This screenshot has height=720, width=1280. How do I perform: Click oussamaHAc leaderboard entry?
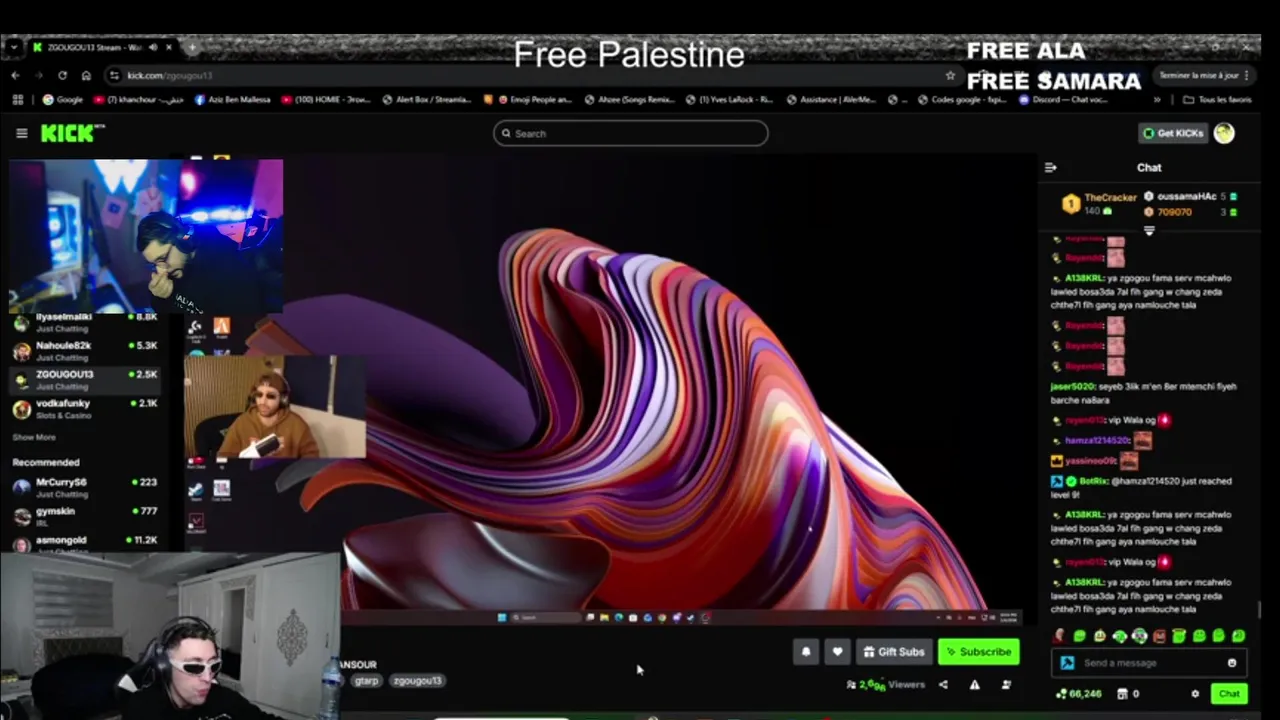pyautogui.click(x=1190, y=197)
